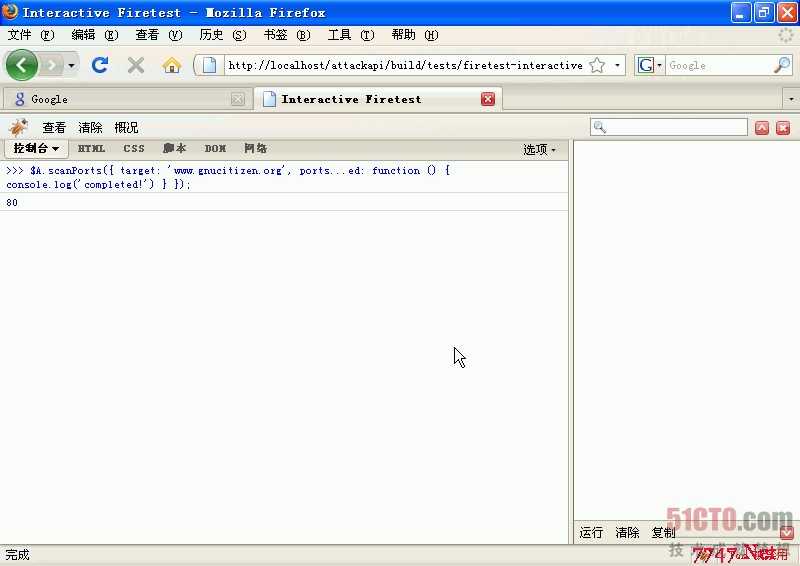Click the Forward navigation arrow

(x=52, y=65)
